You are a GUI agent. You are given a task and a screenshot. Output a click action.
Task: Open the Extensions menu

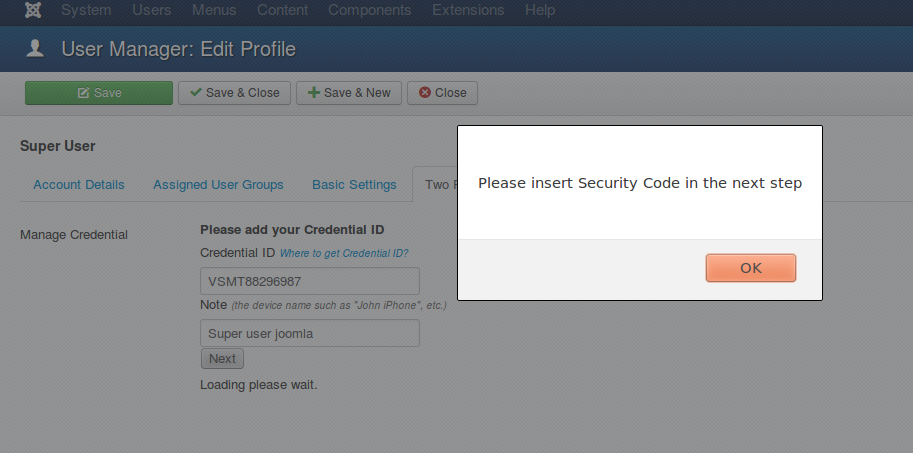pyautogui.click(x=468, y=10)
